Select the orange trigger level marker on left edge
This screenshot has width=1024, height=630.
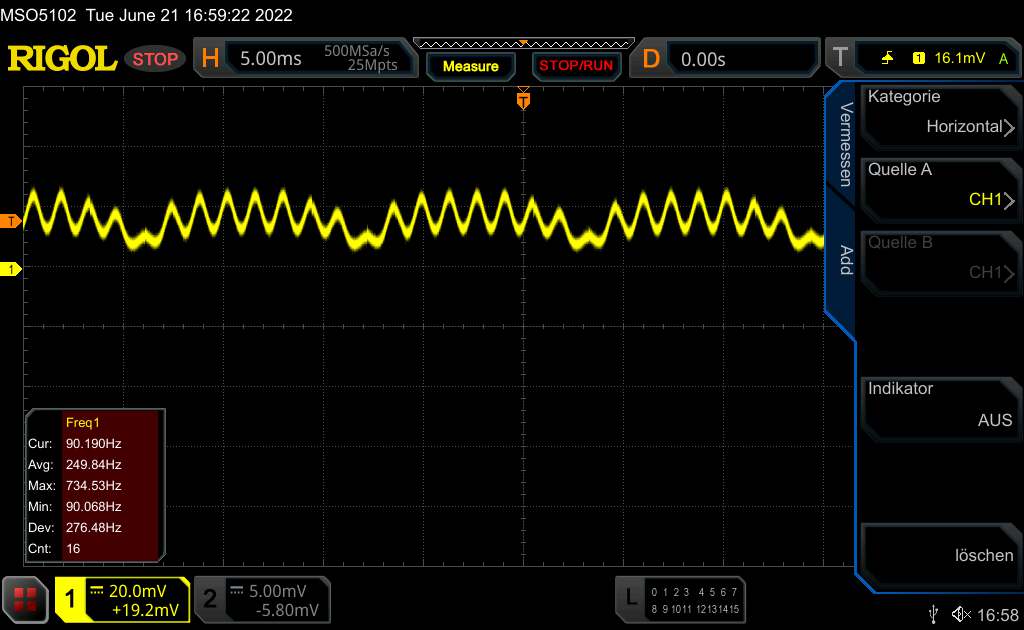pos(10,221)
